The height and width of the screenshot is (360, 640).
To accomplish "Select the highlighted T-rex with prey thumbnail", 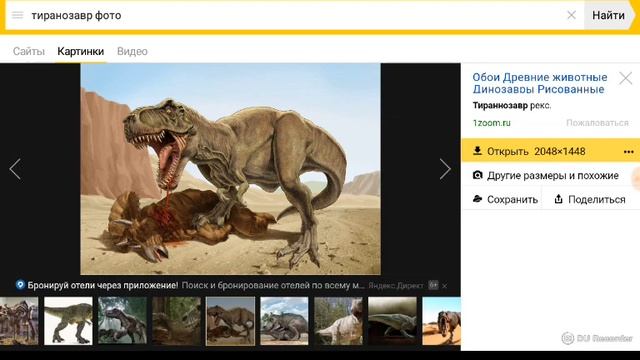I will 230,321.
